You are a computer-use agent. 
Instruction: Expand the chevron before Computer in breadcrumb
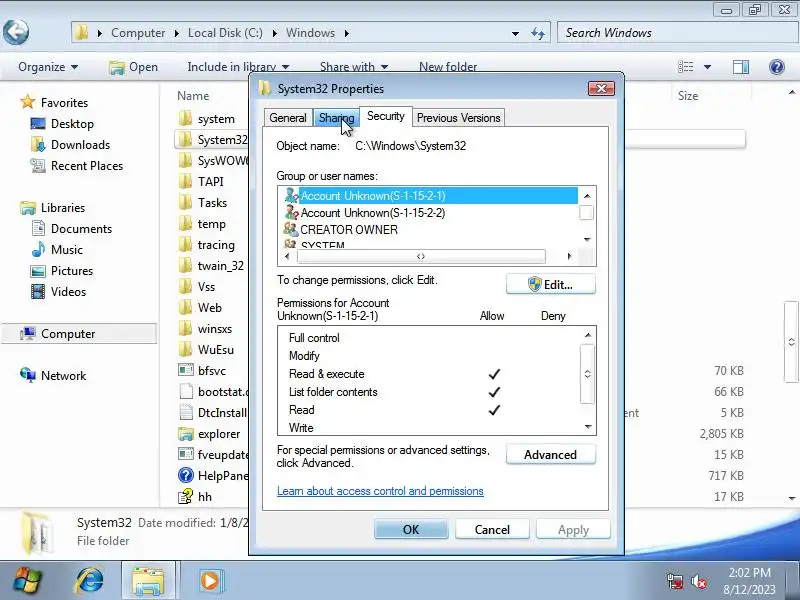point(99,33)
